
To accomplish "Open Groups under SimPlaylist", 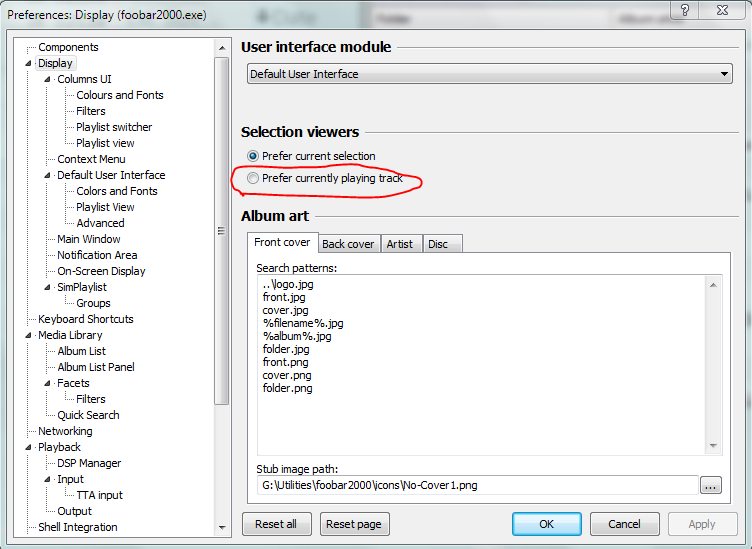I will [x=93, y=303].
